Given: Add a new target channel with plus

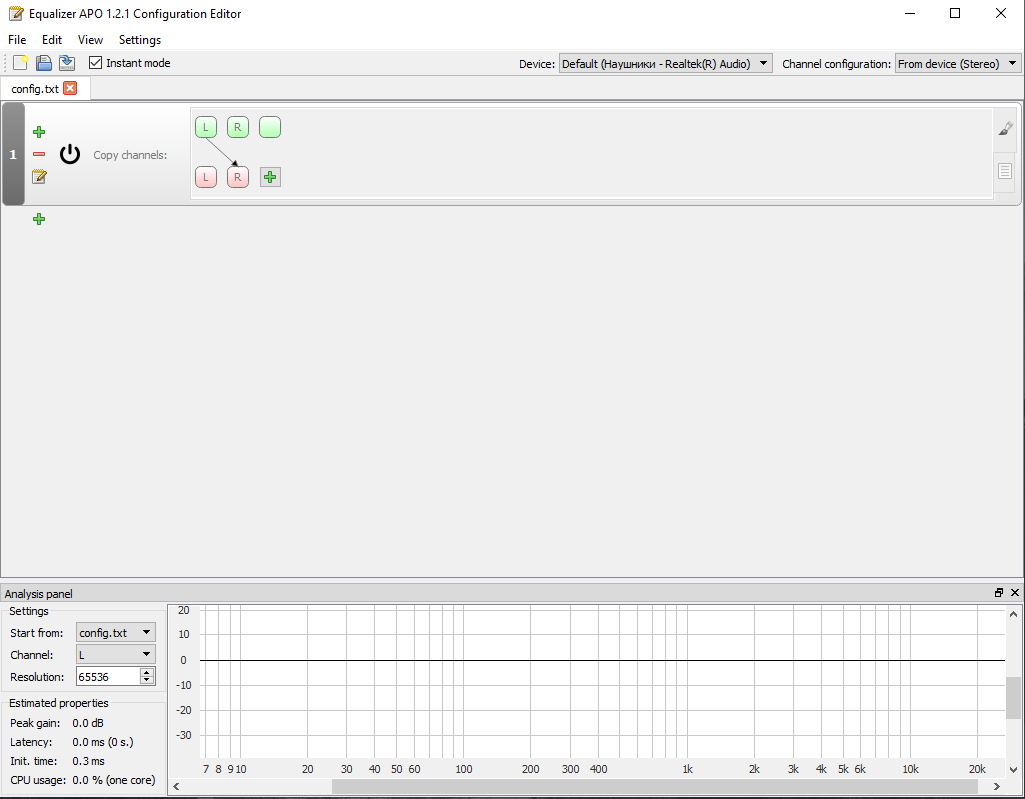Looking at the screenshot, I should point(270,177).
